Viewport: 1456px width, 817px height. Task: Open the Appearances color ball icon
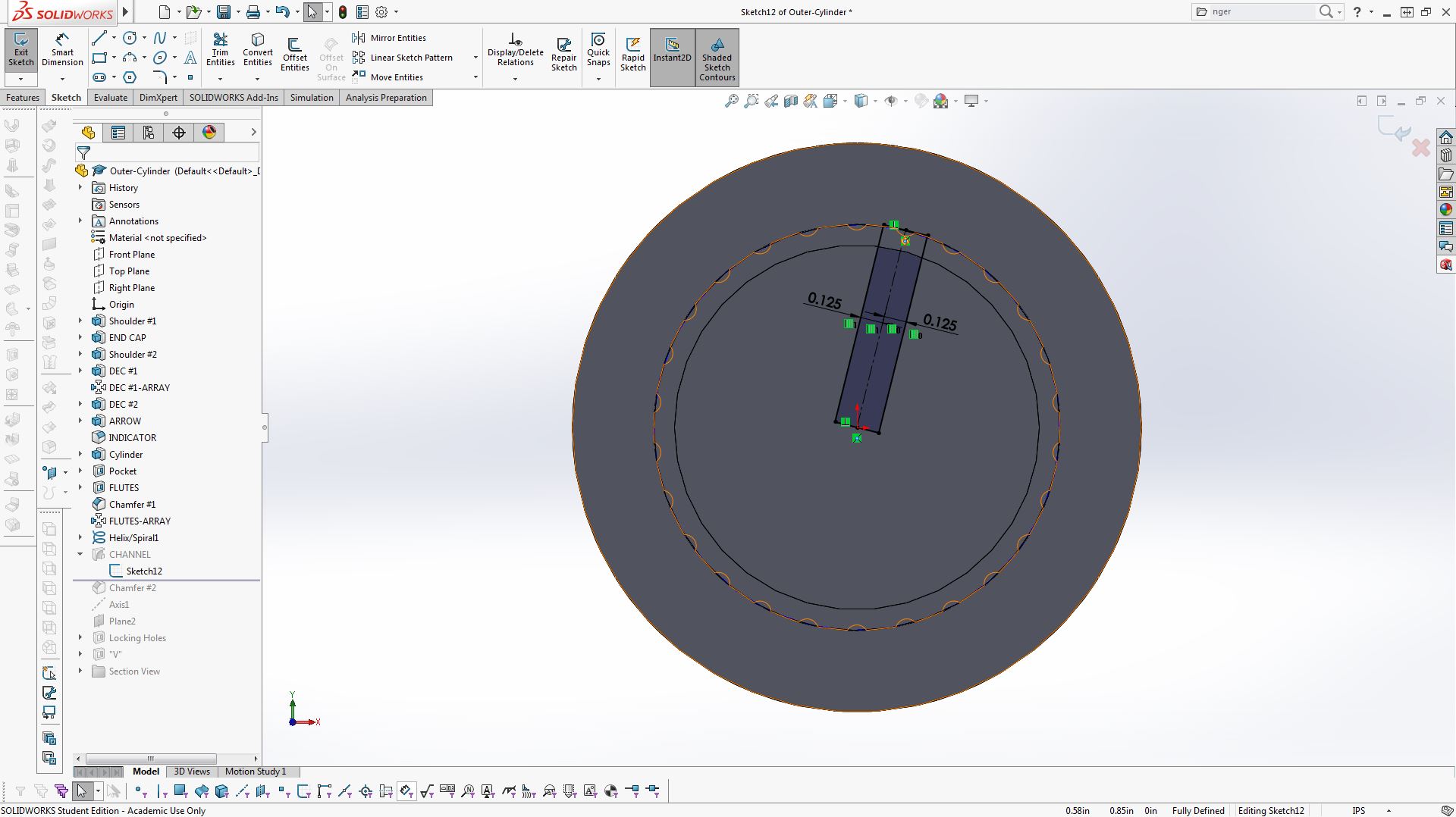(x=1446, y=210)
